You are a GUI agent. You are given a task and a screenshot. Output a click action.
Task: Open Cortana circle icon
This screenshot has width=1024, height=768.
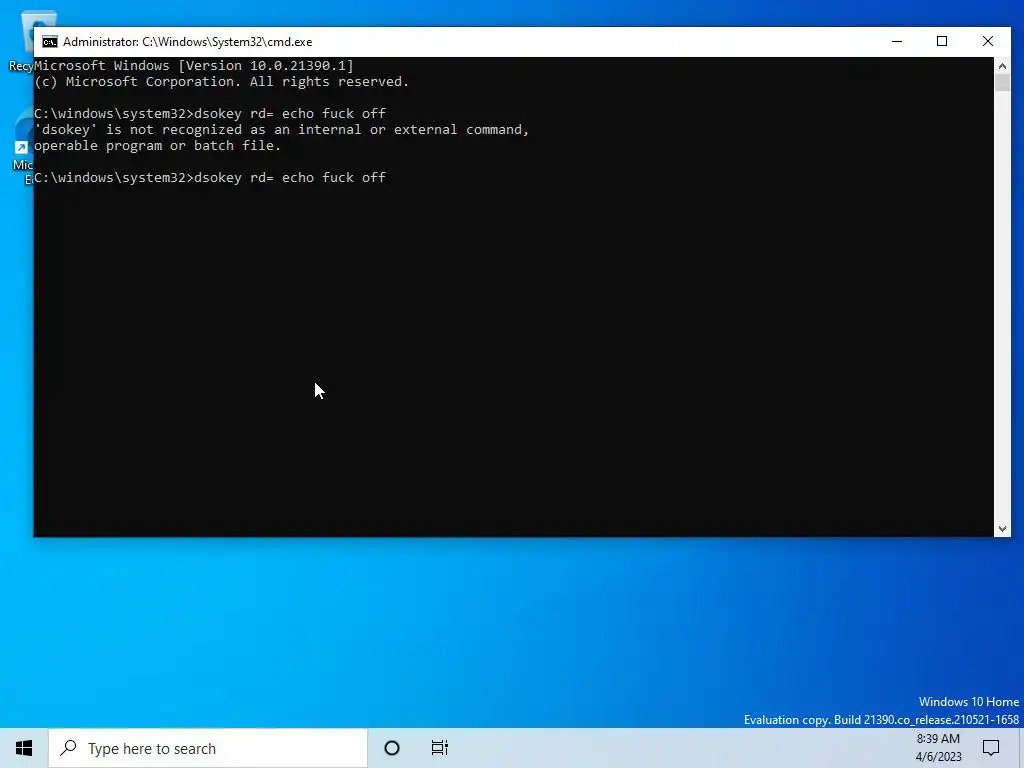(392, 748)
